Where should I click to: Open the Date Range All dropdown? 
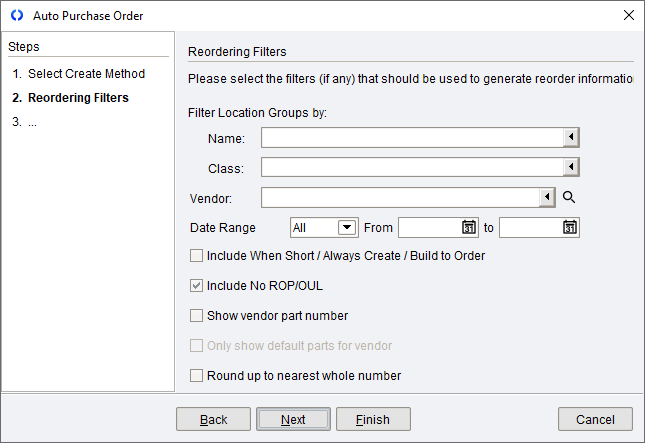347,228
